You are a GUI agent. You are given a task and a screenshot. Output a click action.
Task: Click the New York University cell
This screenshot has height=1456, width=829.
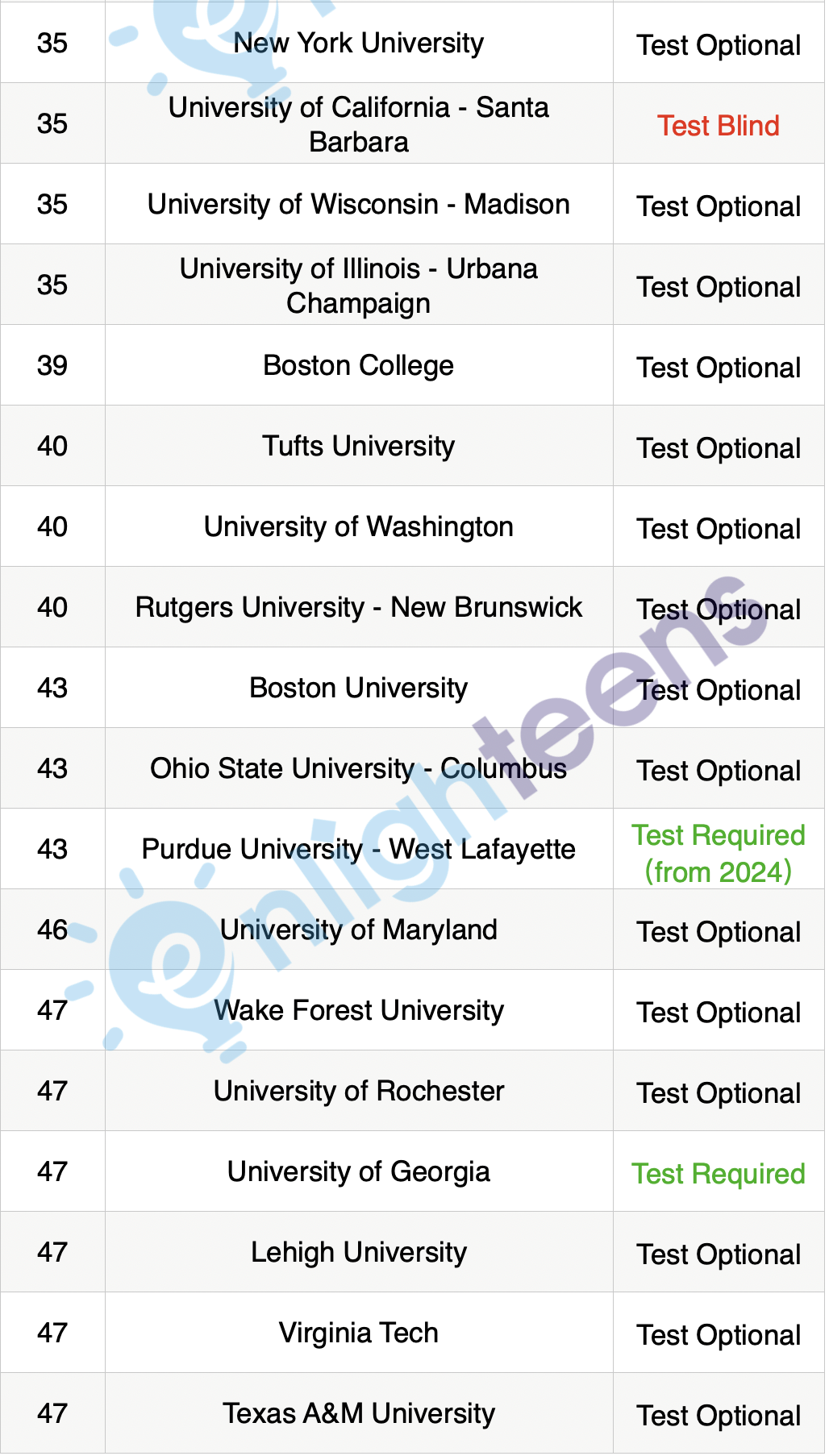pos(359,43)
